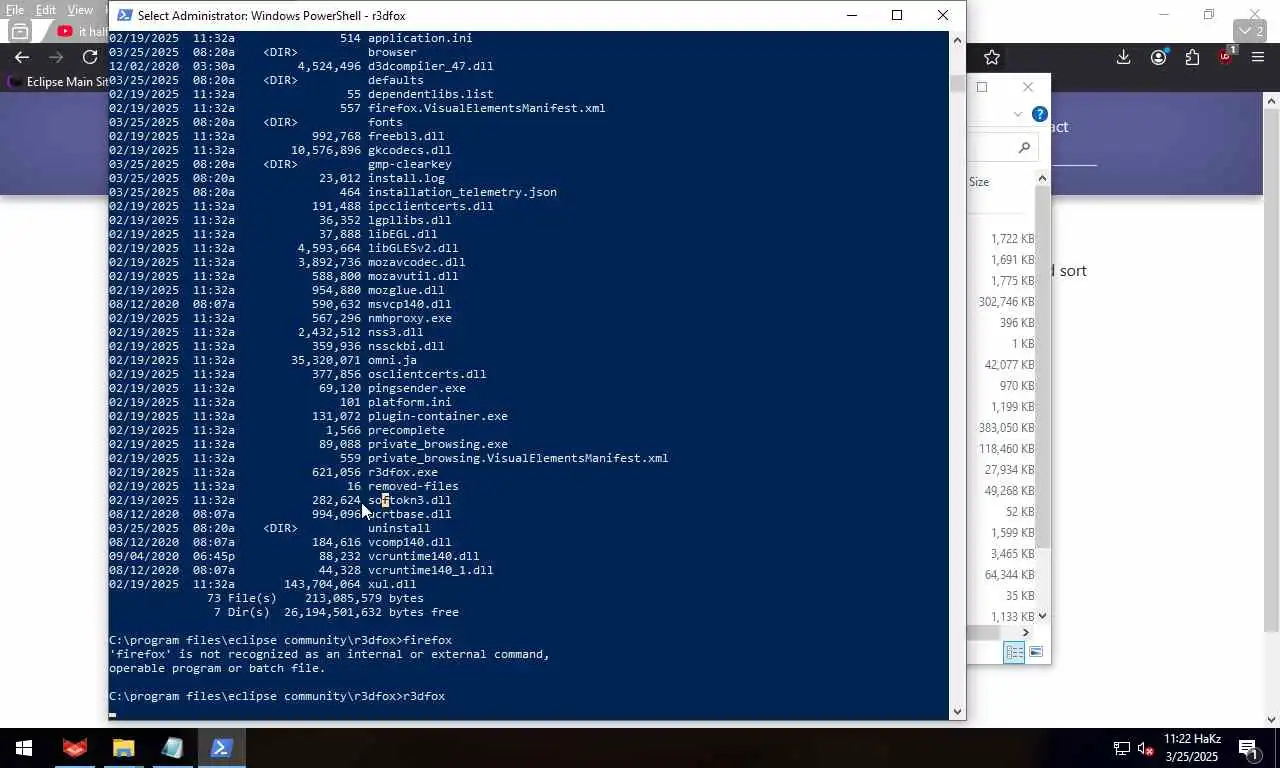The width and height of the screenshot is (1280, 768).
Task: Click the uninstall directory entry in listing
Action: coord(399,528)
